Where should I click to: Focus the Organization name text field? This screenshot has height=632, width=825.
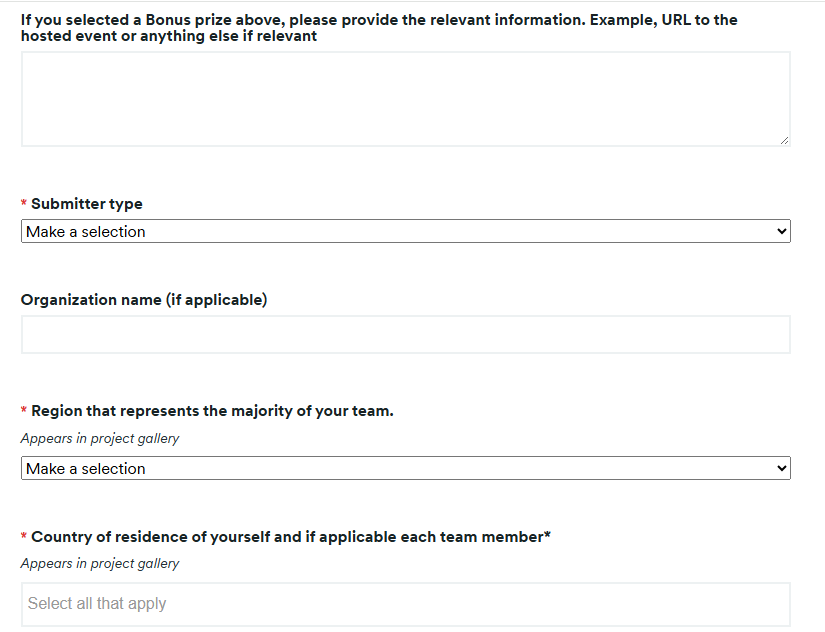(406, 335)
